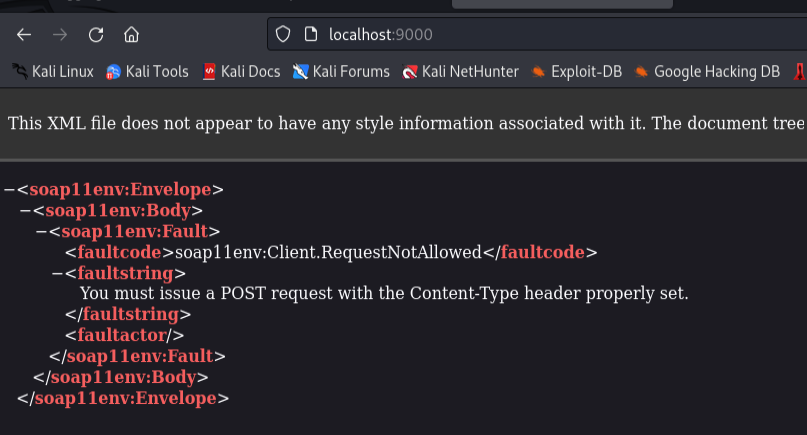Viewport: 807px width, 435px height.
Task: Click the forward navigation arrow
Action: [60, 35]
